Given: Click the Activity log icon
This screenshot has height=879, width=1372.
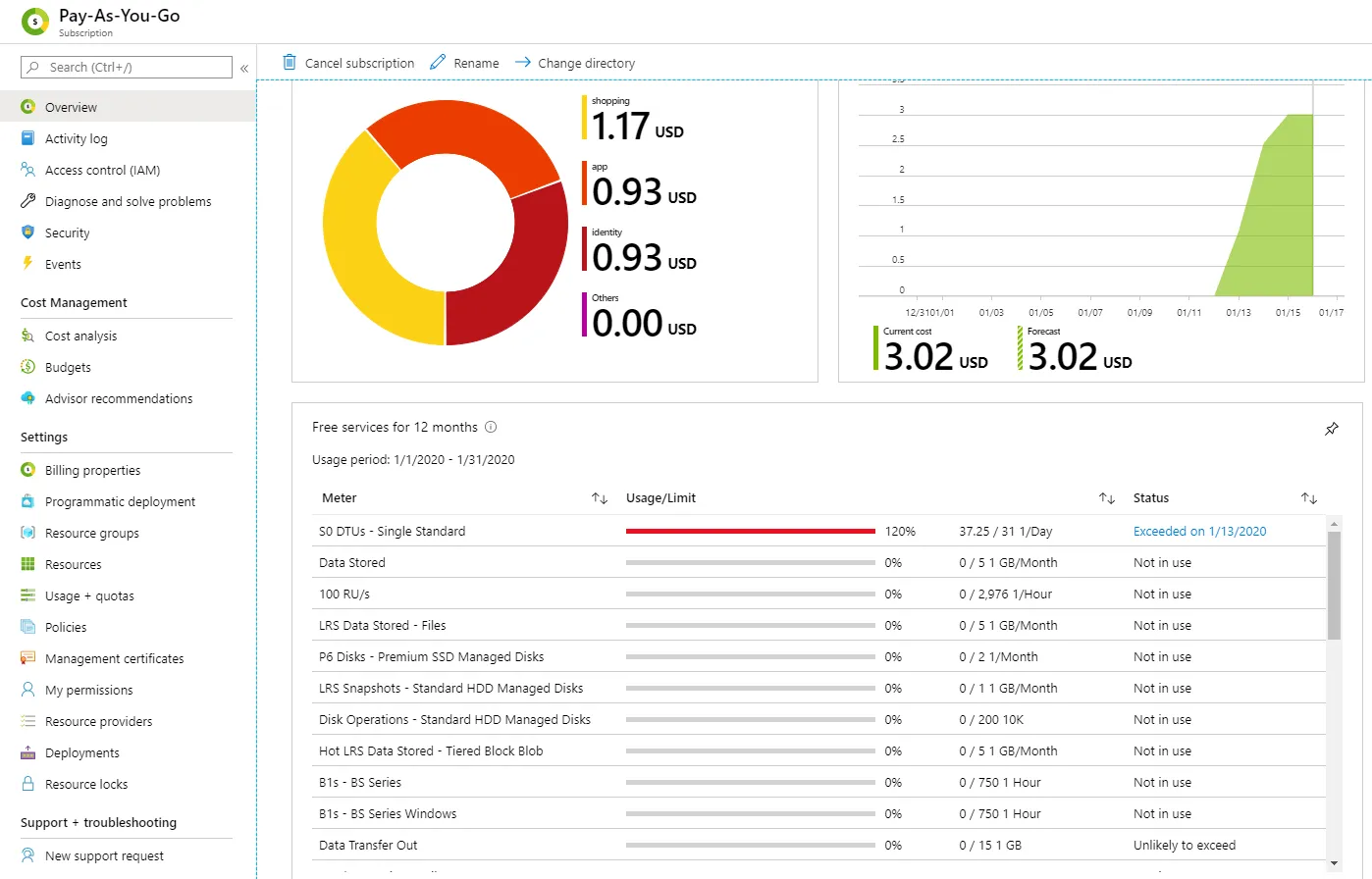Looking at the screenshot, I should 27,138.
